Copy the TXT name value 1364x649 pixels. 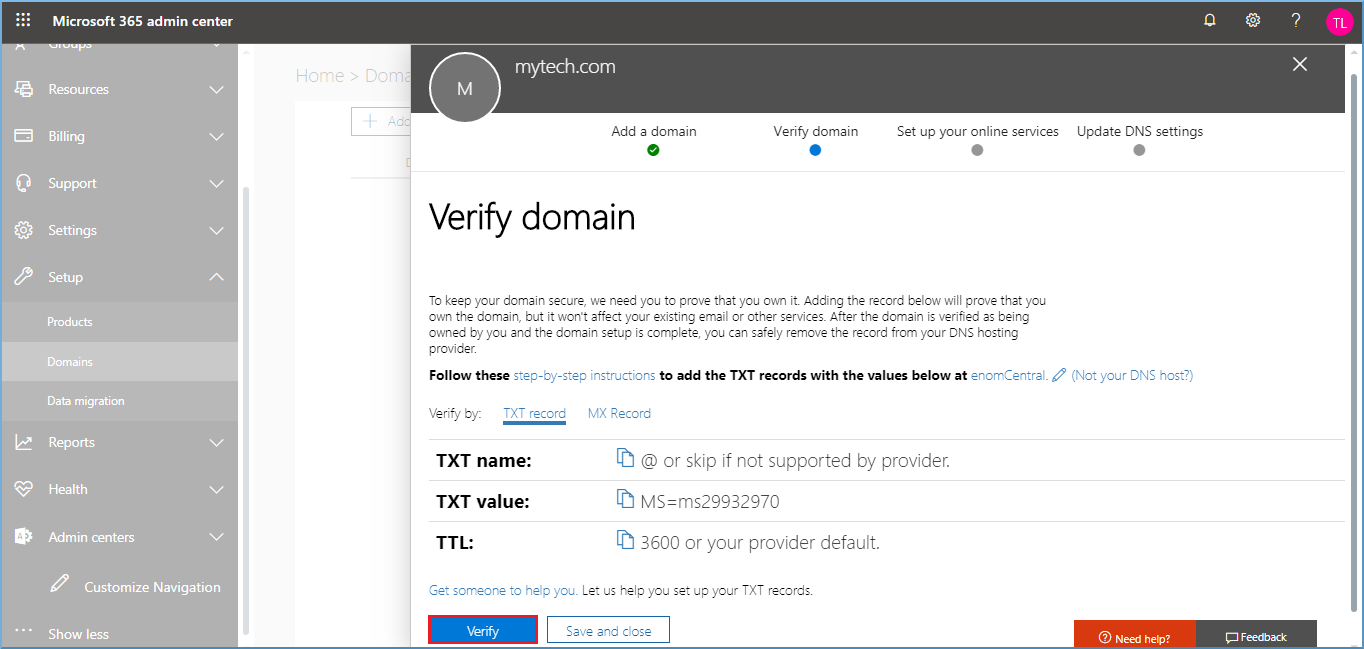[626, 458]
